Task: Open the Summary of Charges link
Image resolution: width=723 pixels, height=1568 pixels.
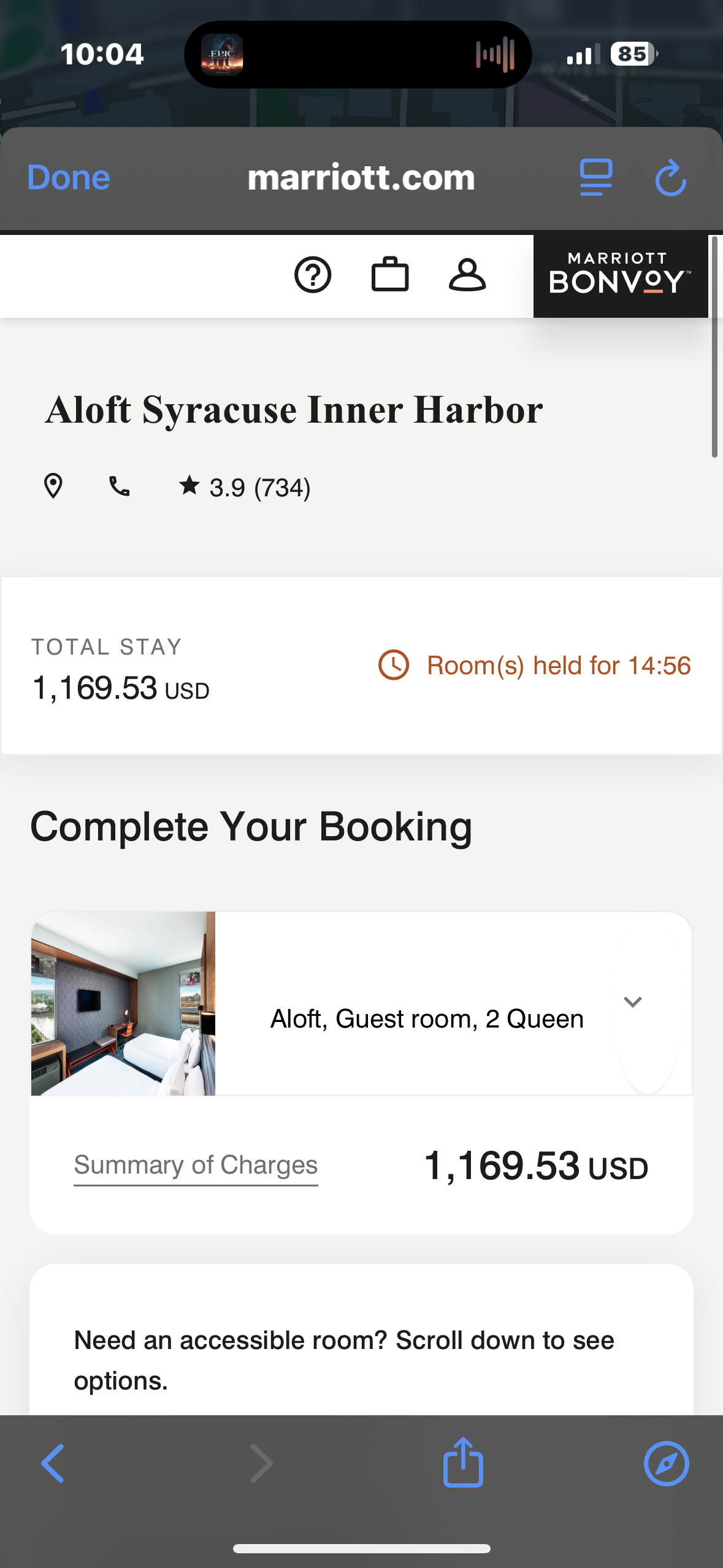Action: 196,1164
